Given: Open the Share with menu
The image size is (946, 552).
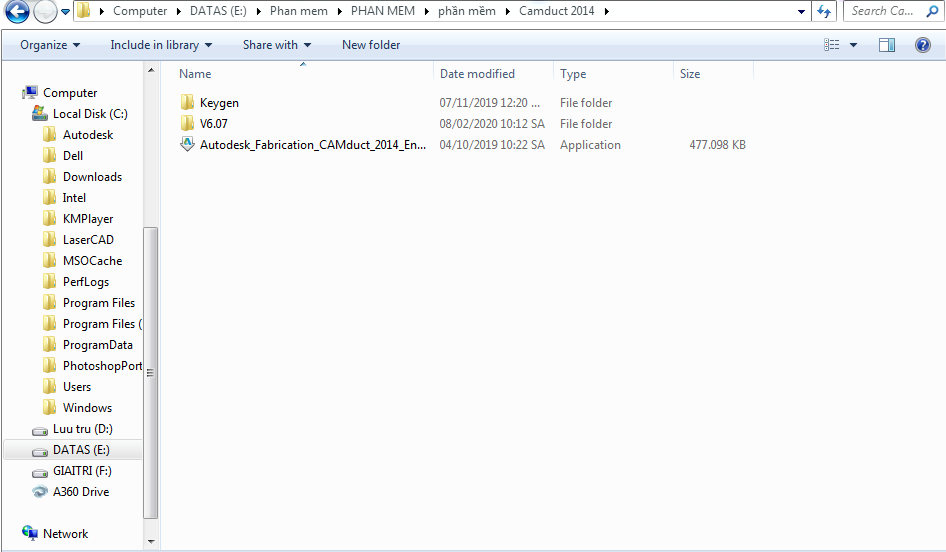Looking at the screenshot, I should 277,45.
